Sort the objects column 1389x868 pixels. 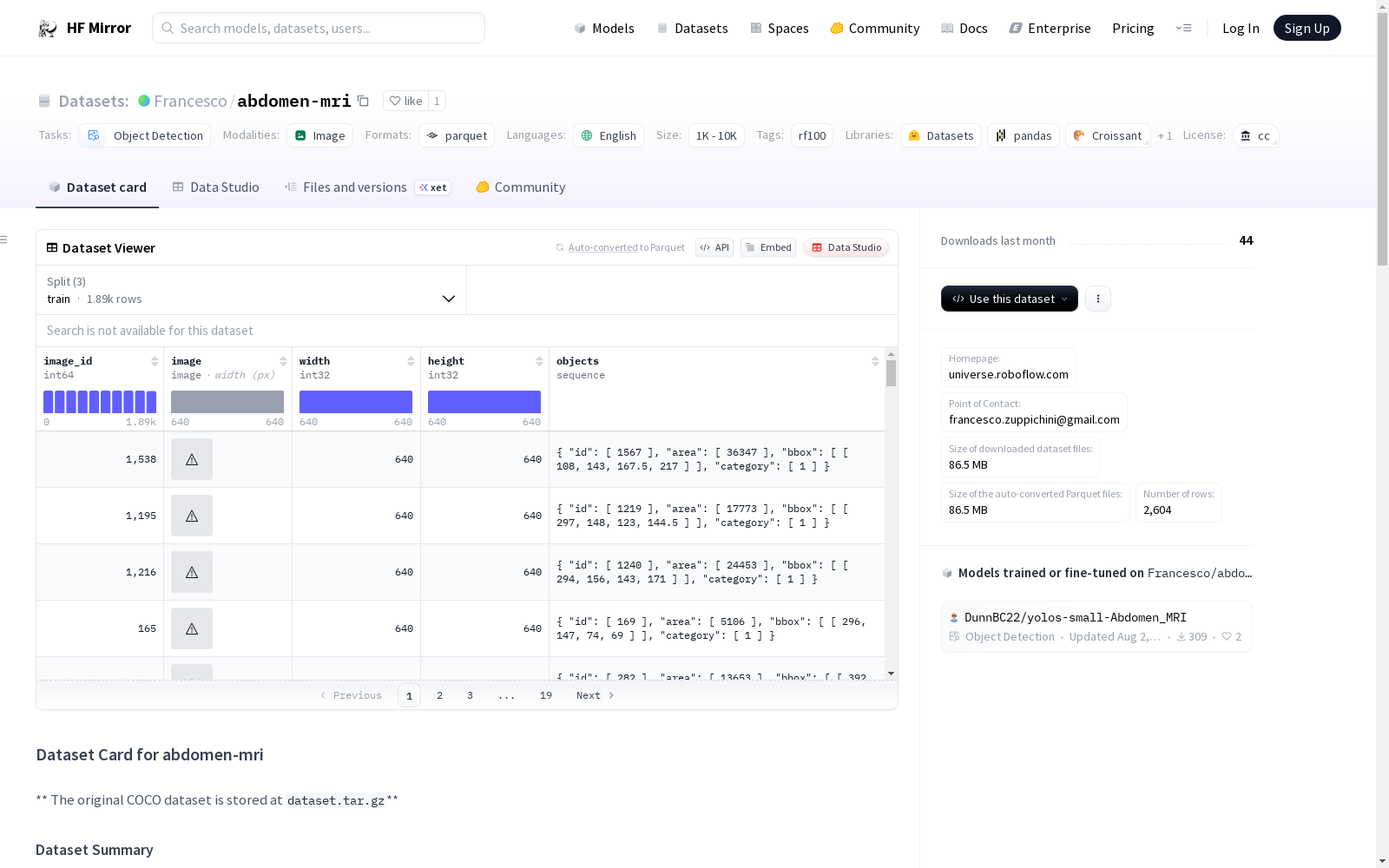(875, 361)
